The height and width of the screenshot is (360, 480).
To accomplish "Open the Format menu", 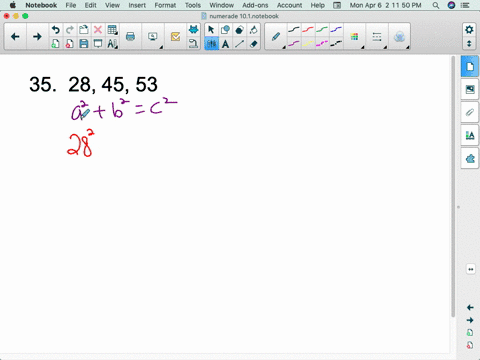I will tap(165, 5).
